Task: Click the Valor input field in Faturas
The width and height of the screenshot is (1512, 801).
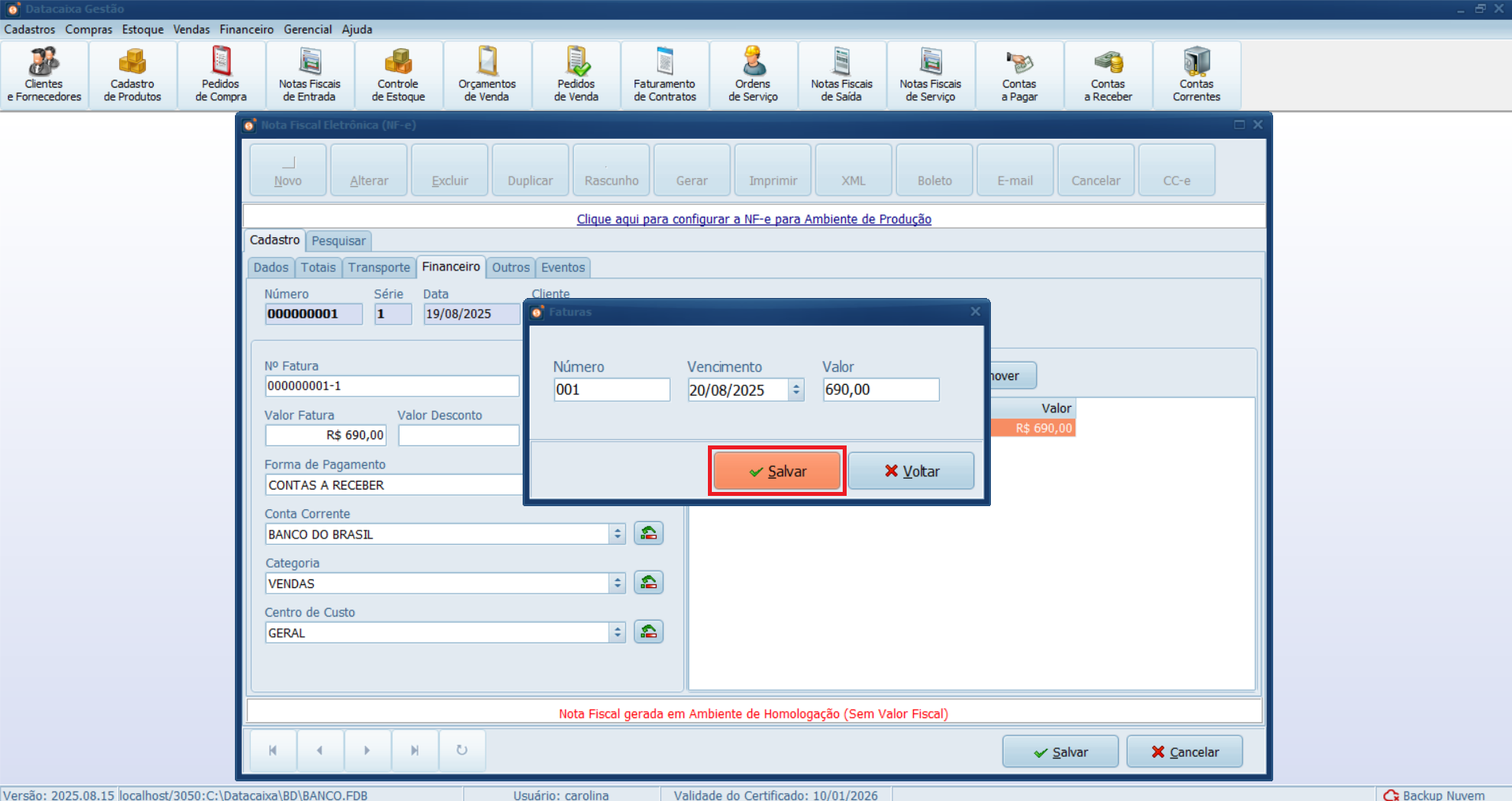Action: (x=881, y=389)
